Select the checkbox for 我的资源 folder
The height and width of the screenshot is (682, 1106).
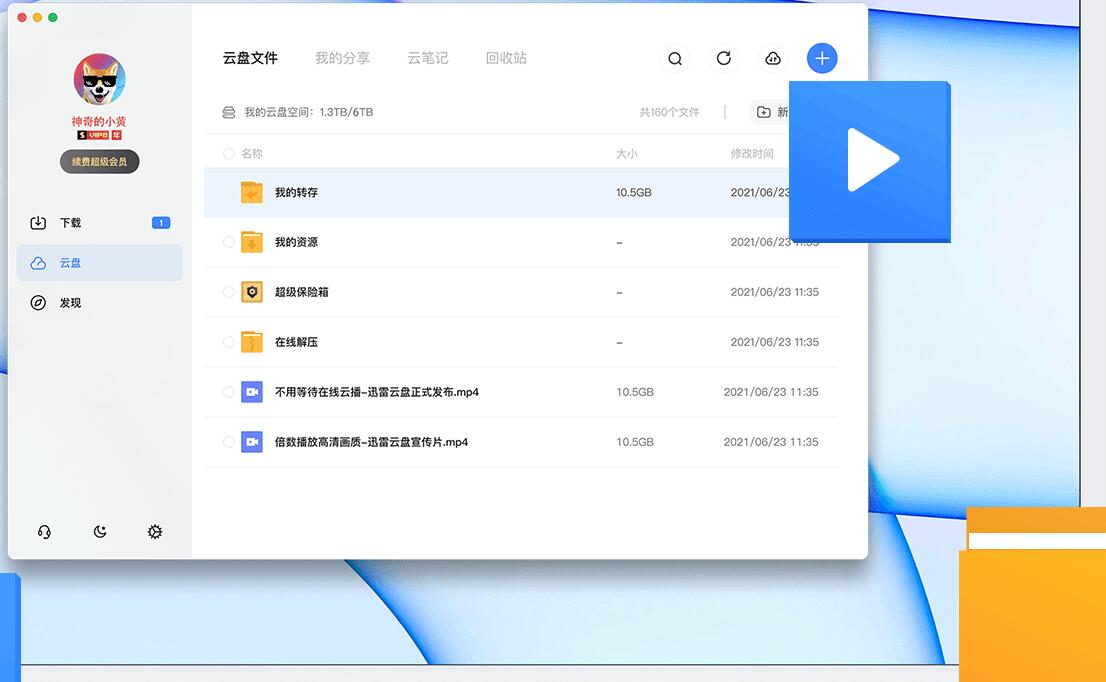226,242
